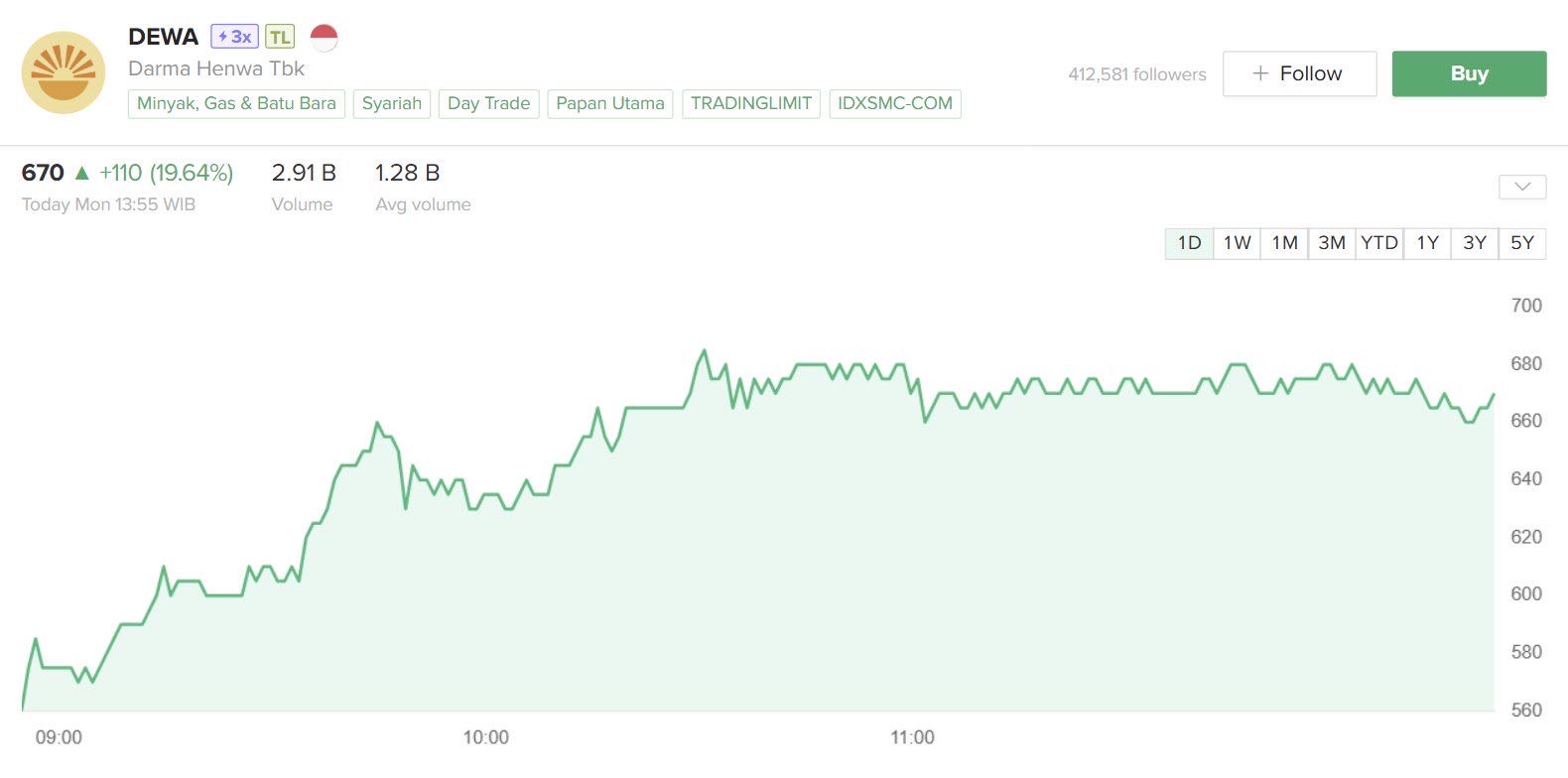This screenshot has width=1568, height=778.
Task: Open the Minyak, Gas & Batu Bara tag
Action: coord(236,103)
